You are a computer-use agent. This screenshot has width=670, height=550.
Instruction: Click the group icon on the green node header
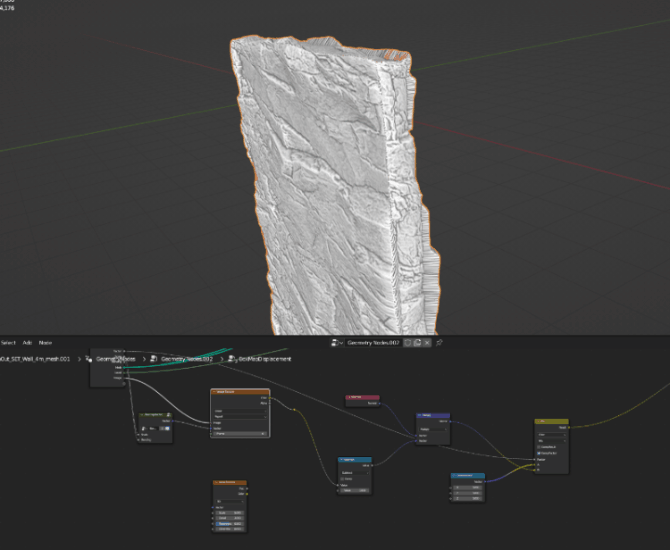click(x=168, y=415)
